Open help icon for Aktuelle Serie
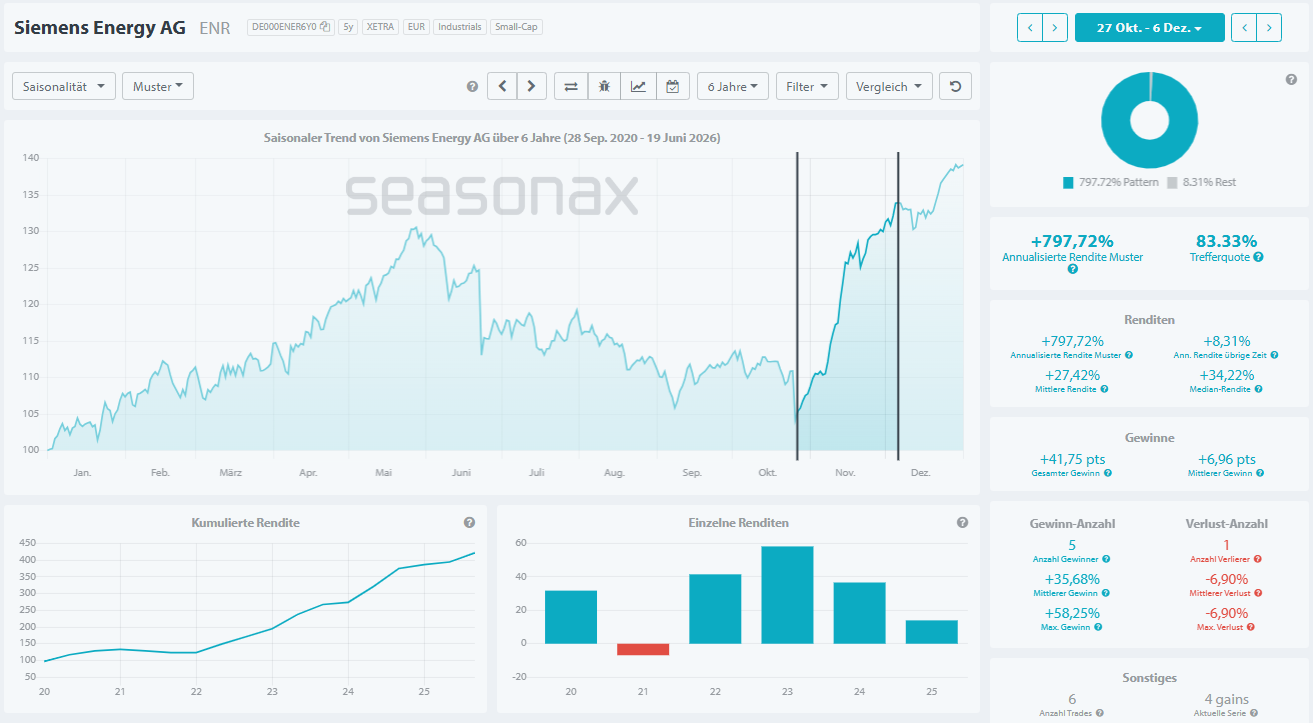The height and width of the screenshot is (723, 1313). coord(1254,713)
